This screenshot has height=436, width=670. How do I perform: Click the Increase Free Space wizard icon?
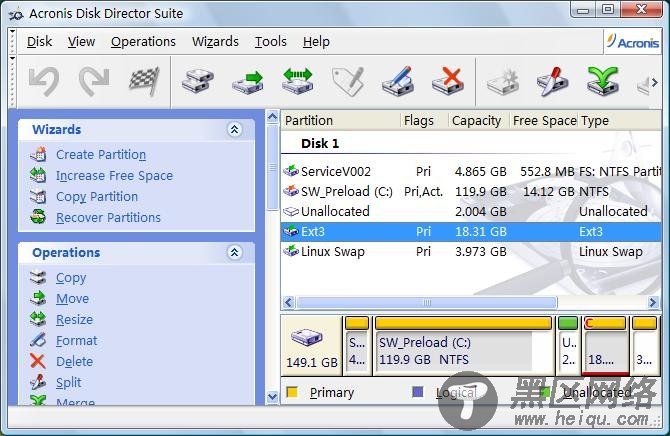pos(38,175)
